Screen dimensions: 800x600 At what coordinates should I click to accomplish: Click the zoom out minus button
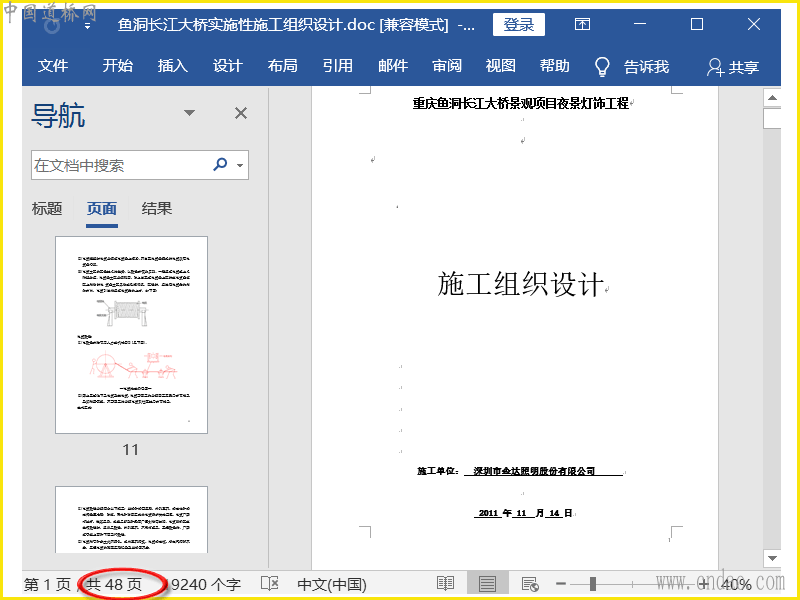click(561, 584)
